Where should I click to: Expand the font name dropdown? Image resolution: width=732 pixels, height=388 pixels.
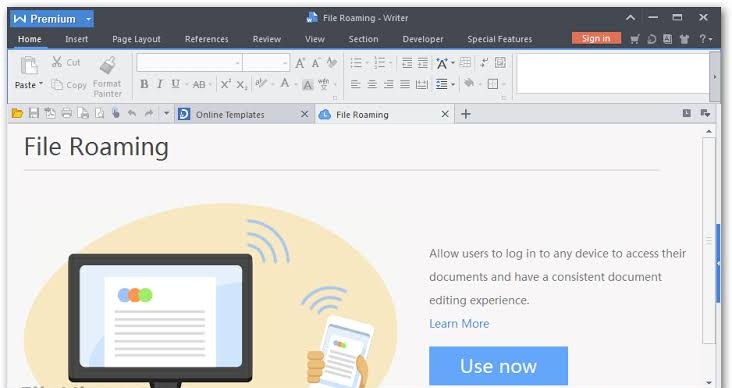(238, 63)
